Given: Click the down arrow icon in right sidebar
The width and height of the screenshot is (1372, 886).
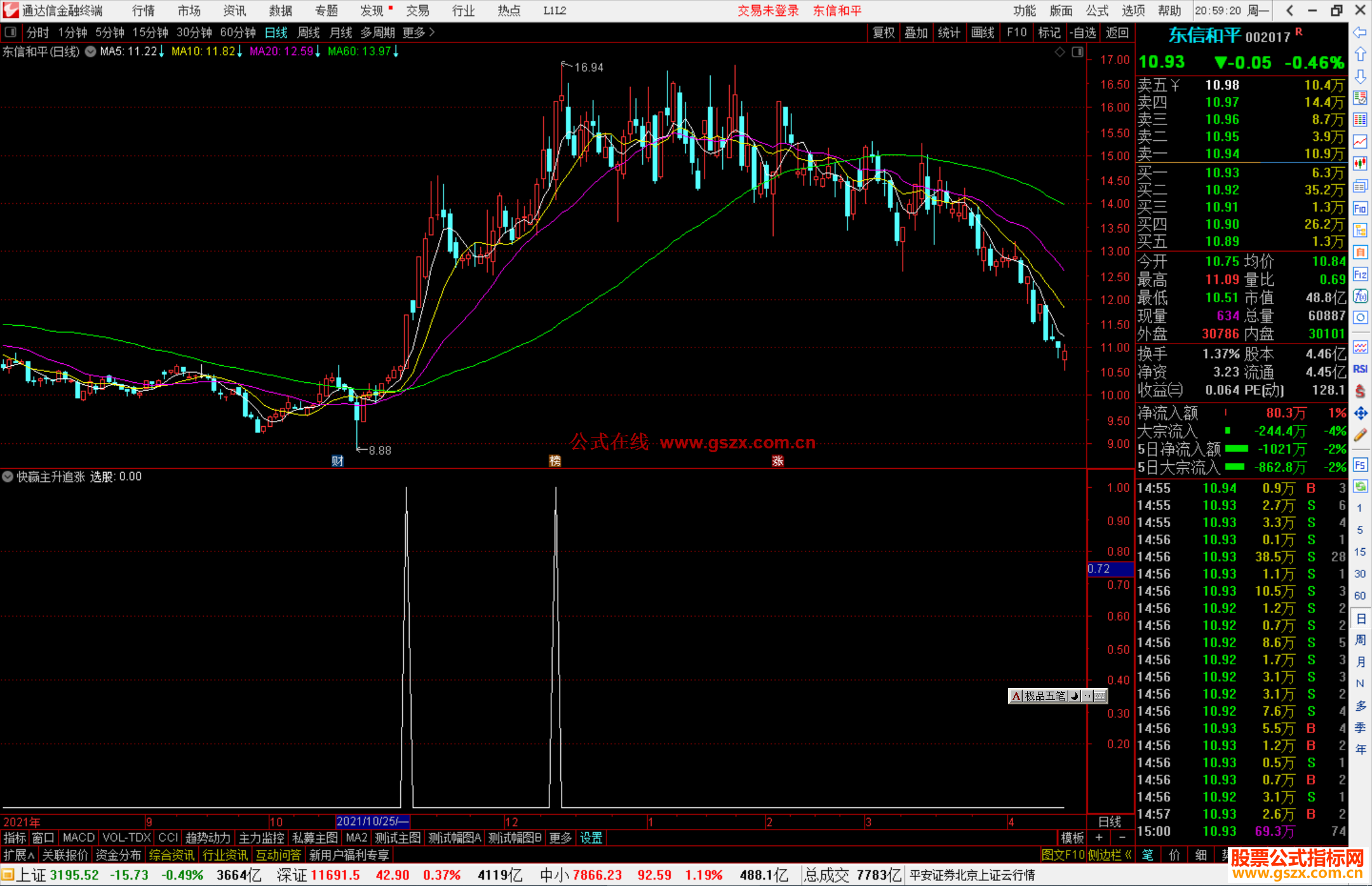Looking at the screenshot, I should [1360, 76].
